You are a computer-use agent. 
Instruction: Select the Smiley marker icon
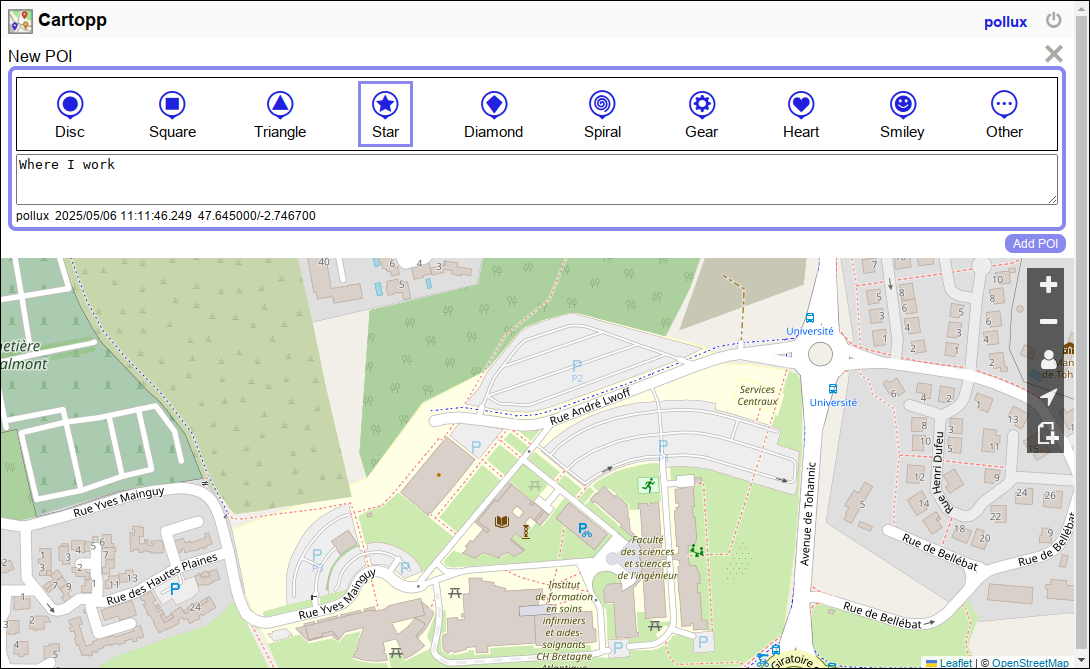point(902,114)
